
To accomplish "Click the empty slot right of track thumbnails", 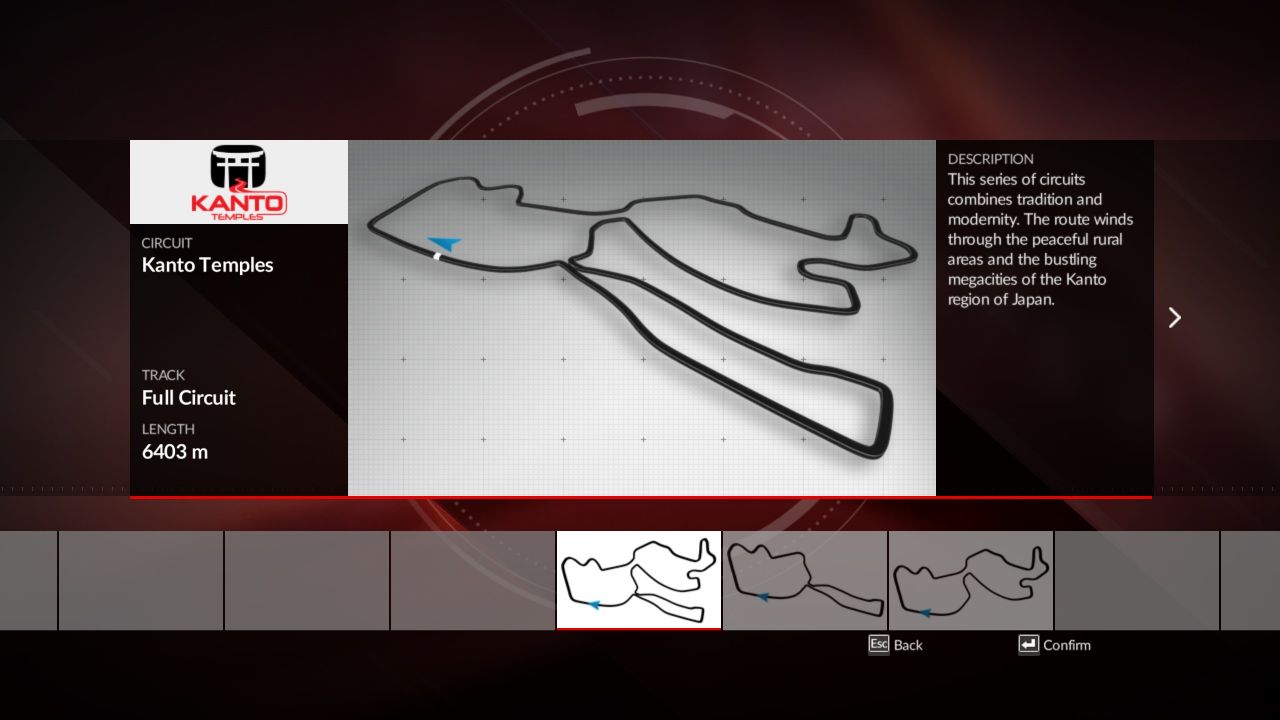I will (x=1136, y=580).
